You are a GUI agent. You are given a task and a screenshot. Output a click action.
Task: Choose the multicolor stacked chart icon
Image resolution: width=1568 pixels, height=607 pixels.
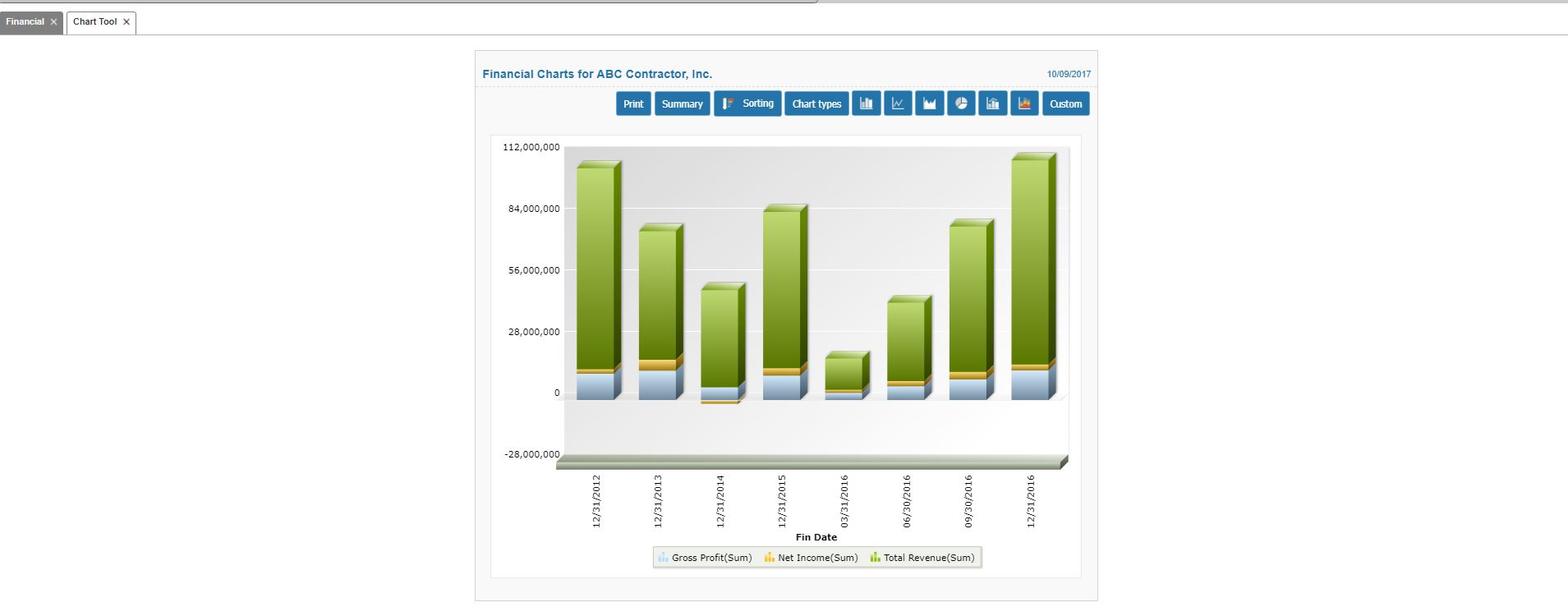[1024, 103]
